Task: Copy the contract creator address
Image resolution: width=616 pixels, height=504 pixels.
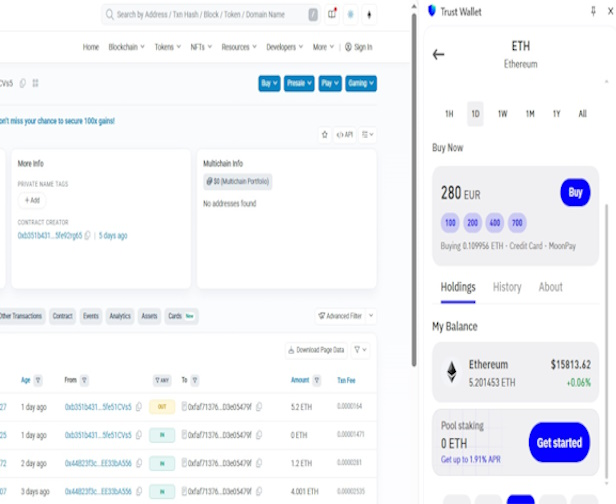Action: point(88,236)
